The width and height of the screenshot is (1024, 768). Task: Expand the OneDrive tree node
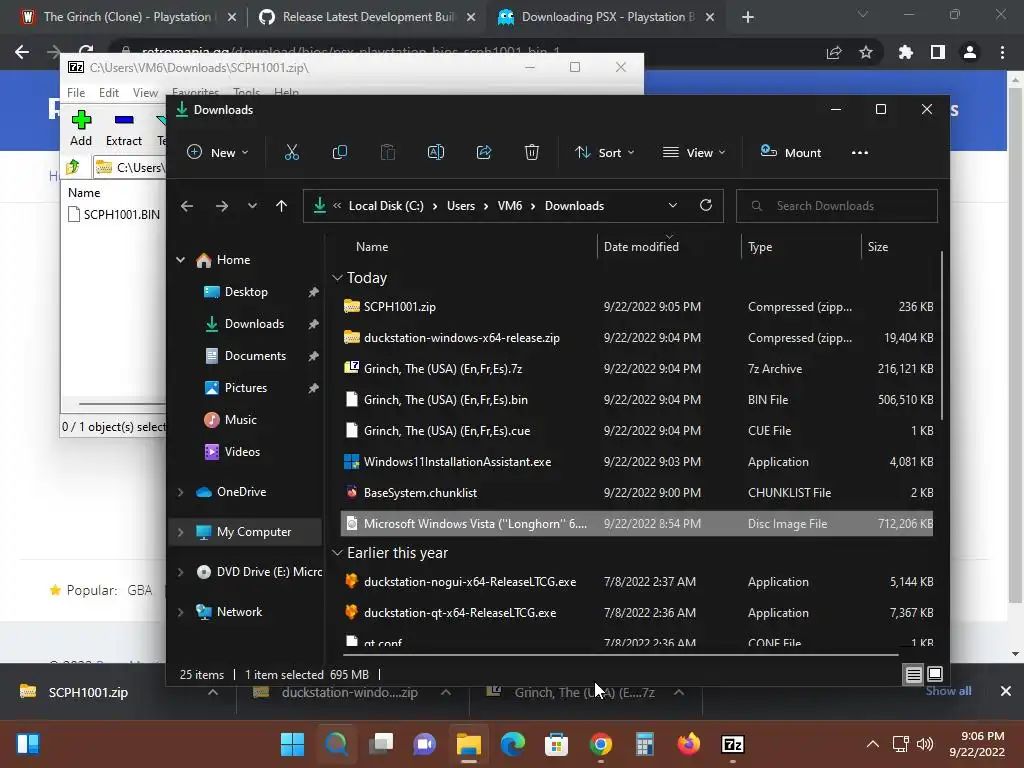click(180, 492)
